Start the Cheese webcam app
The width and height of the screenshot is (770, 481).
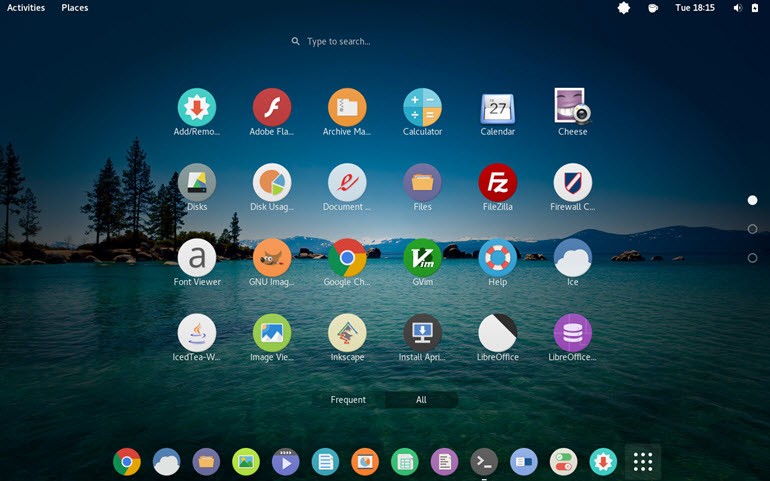[573, 106]
